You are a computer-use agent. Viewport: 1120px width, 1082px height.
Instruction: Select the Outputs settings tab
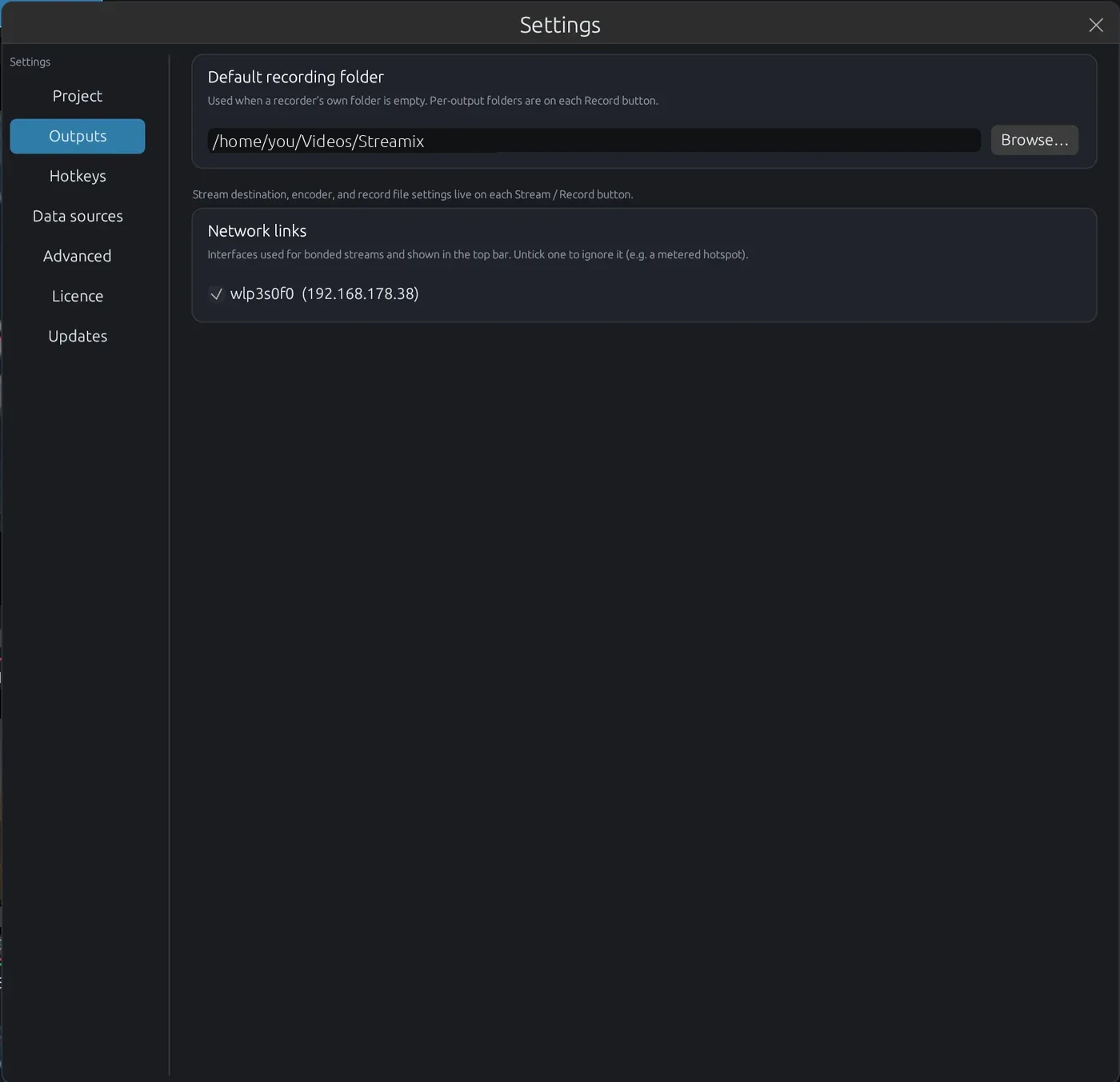pyautogui.click(x=78, y=136)
